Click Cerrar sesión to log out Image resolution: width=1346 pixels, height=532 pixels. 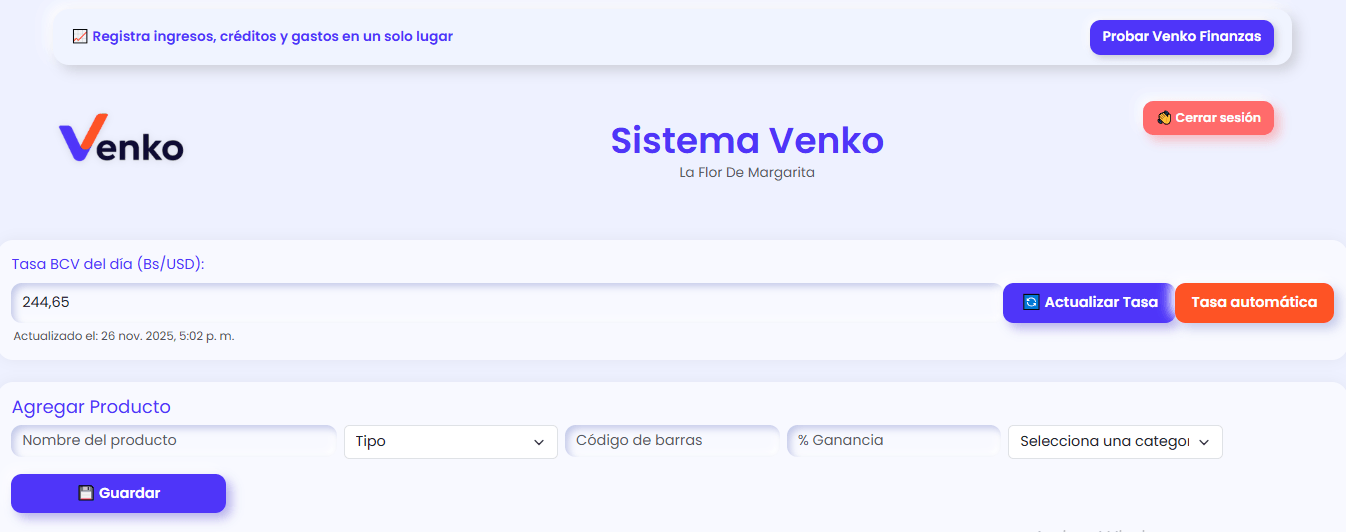[x=1208, y=118]
